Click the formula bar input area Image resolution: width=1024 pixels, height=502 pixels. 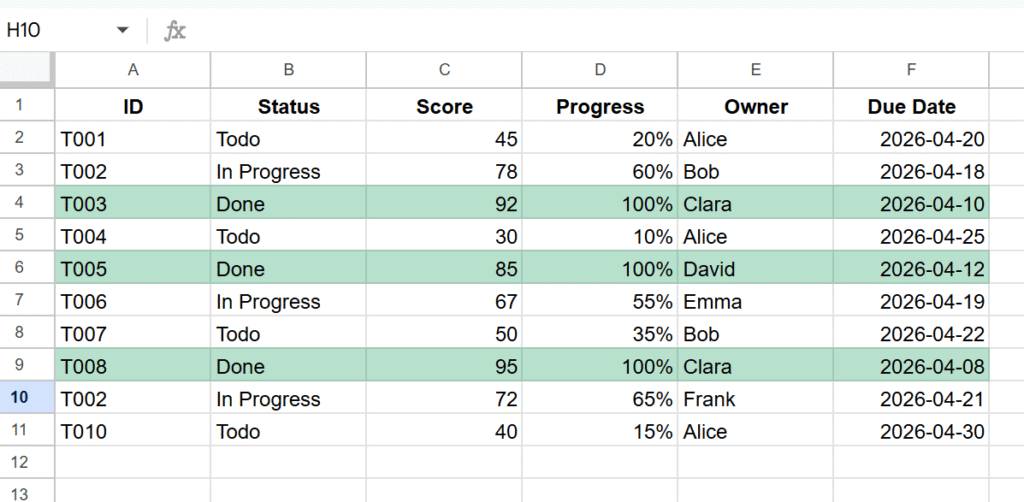(600, 30)
